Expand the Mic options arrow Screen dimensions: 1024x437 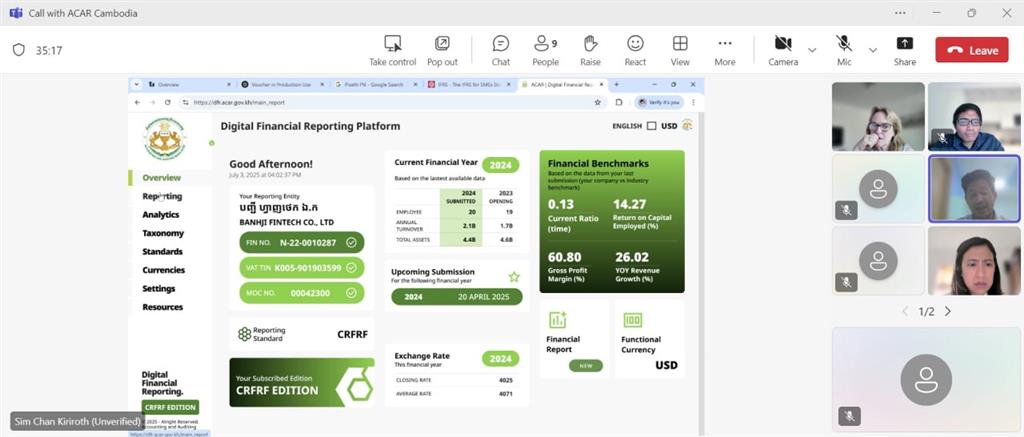click(x=872, y=50)
